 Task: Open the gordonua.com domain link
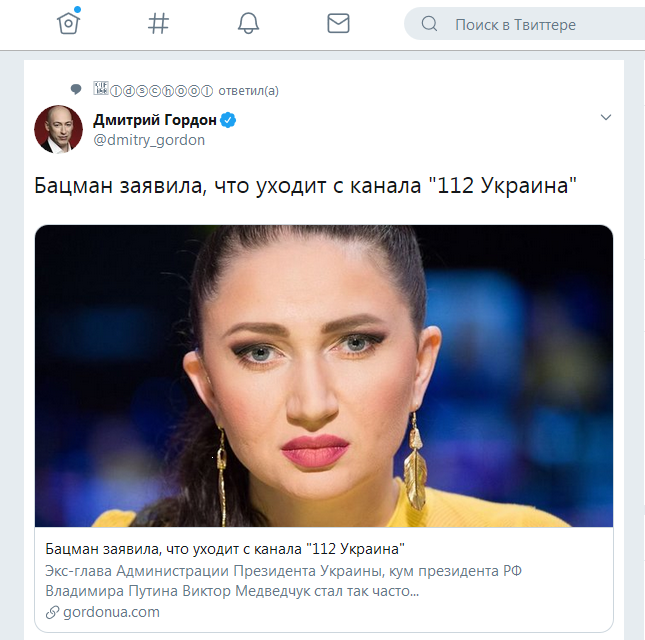[111, 612]
